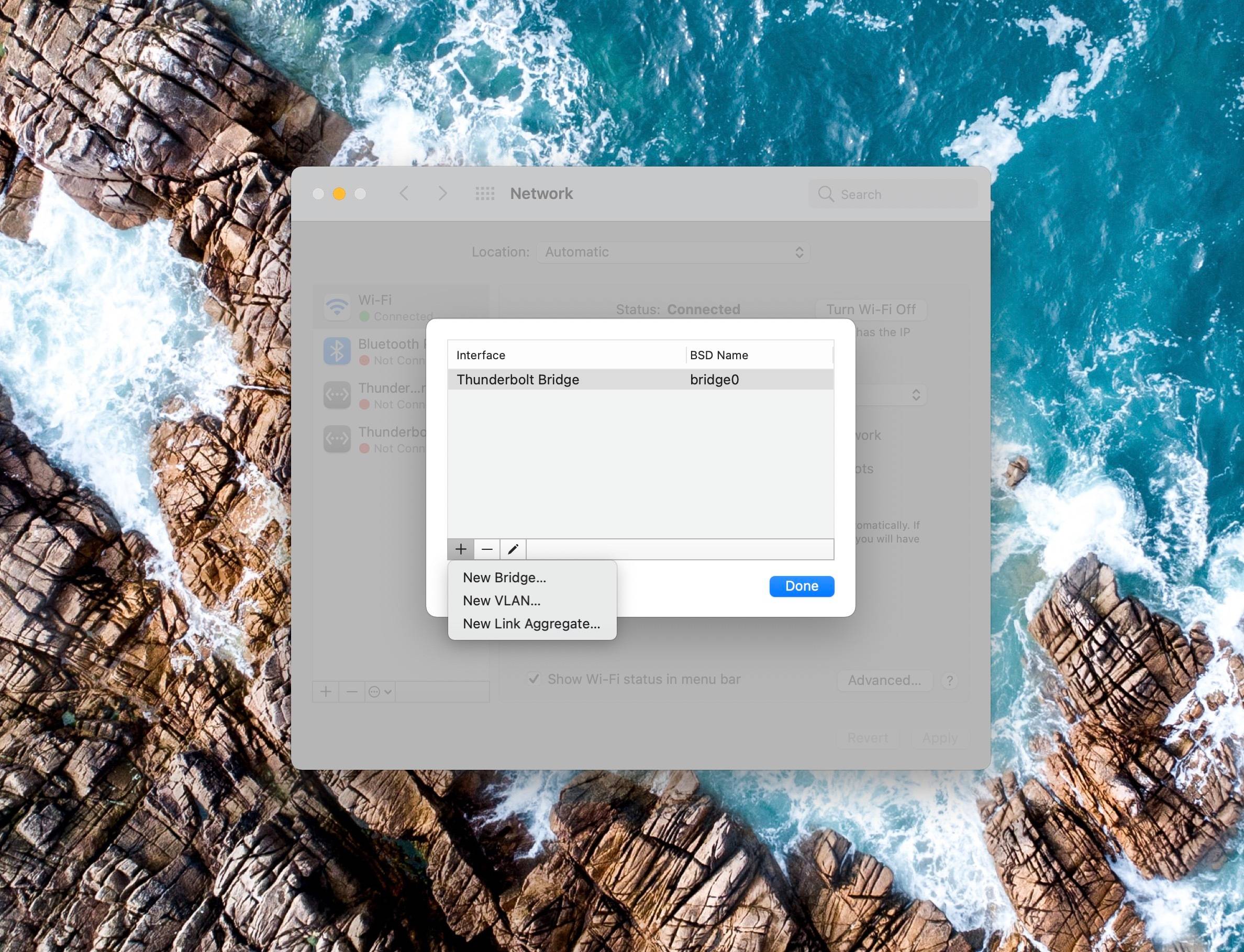Click the Revert button

(x=868, y=738)
